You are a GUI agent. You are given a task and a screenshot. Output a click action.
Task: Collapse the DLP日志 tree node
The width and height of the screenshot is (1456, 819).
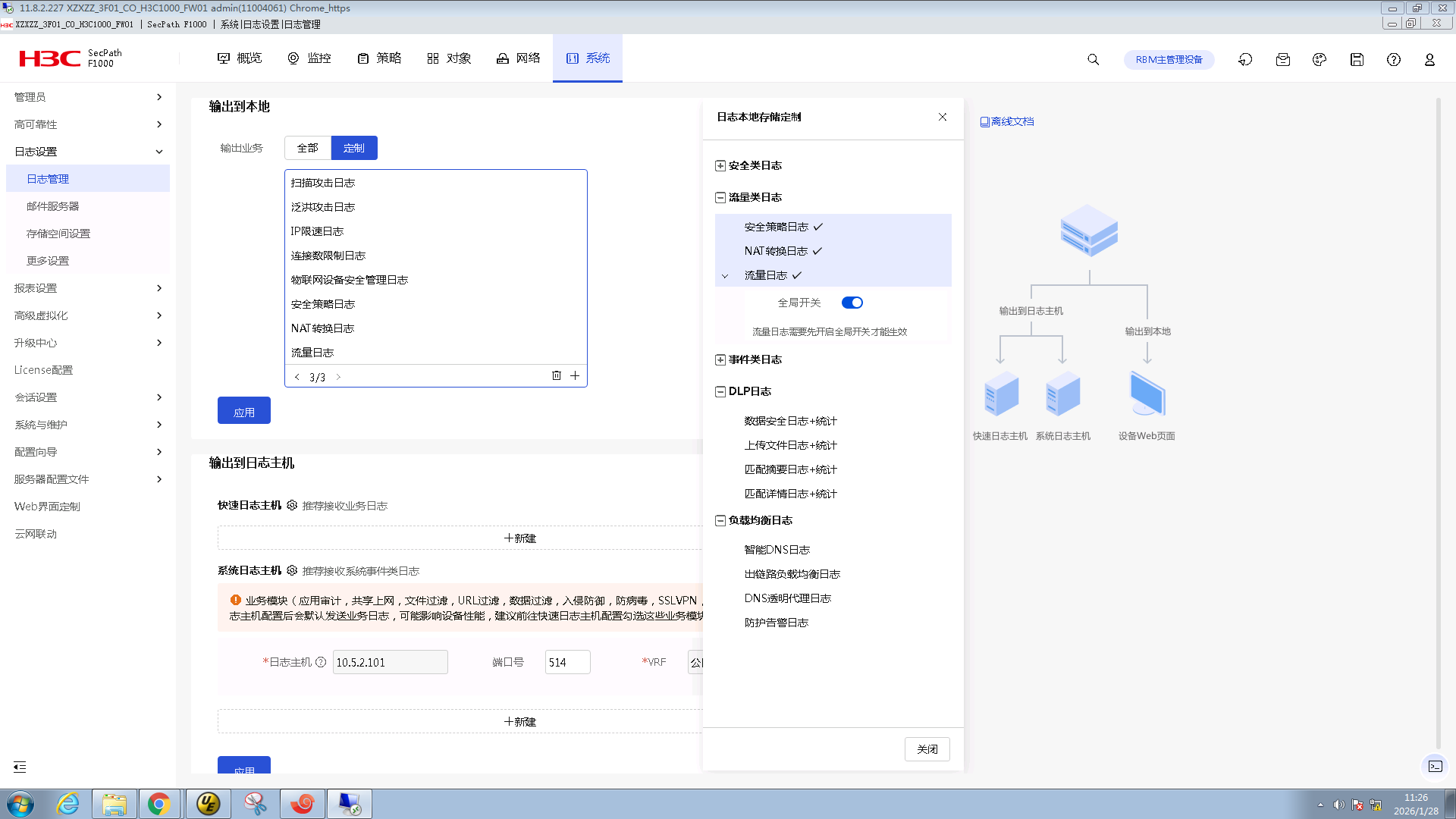[720, 391]
